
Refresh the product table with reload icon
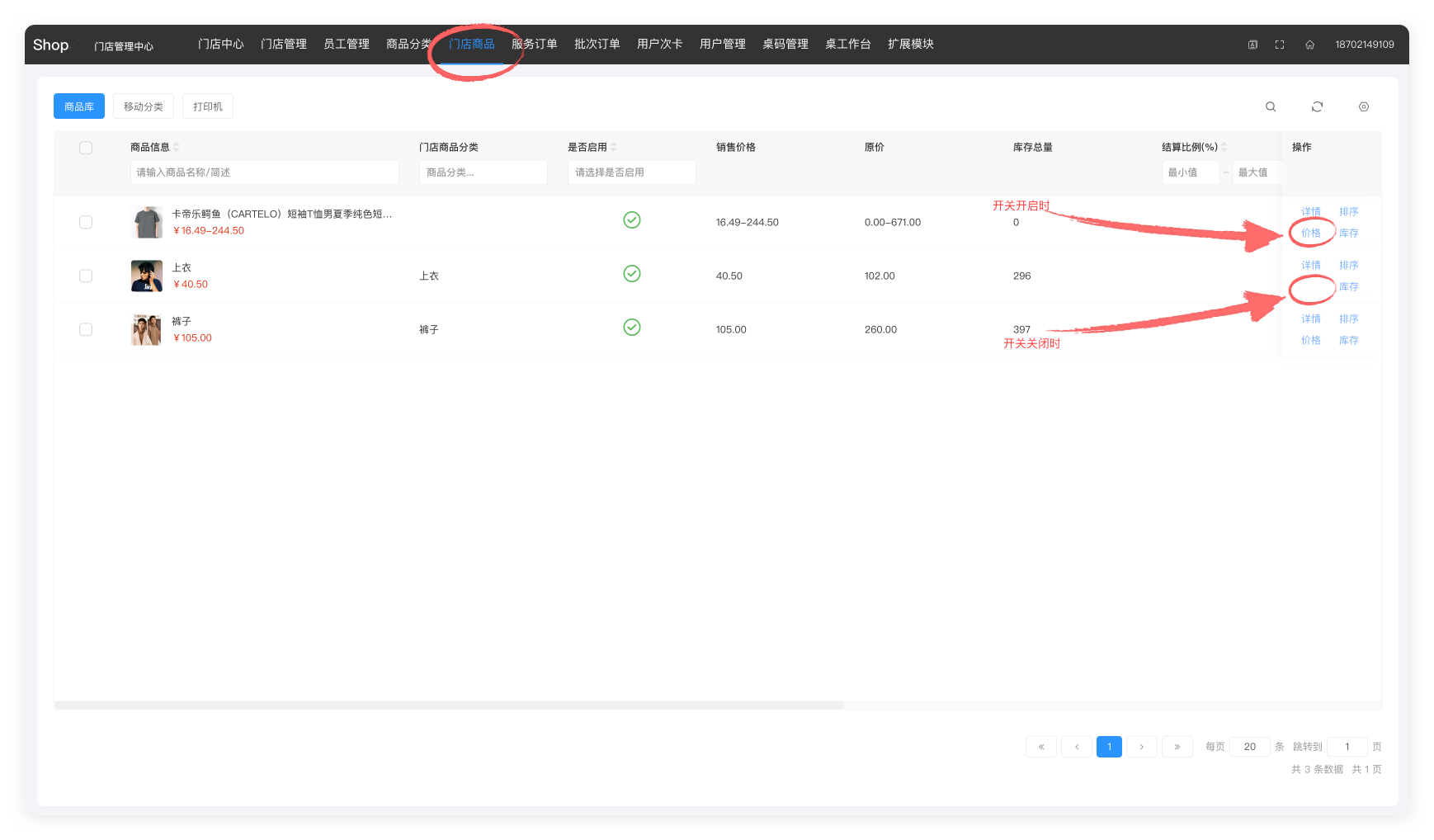tap(1317, 106)
